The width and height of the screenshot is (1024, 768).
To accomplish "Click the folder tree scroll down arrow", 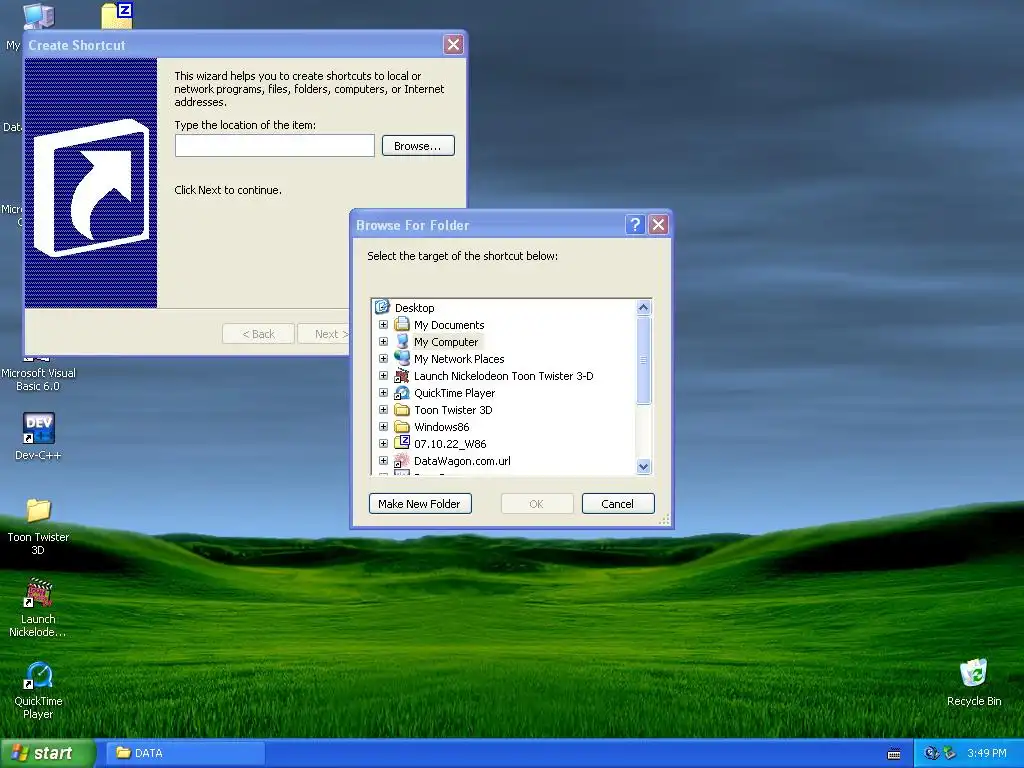I will [x=643, y=466].
